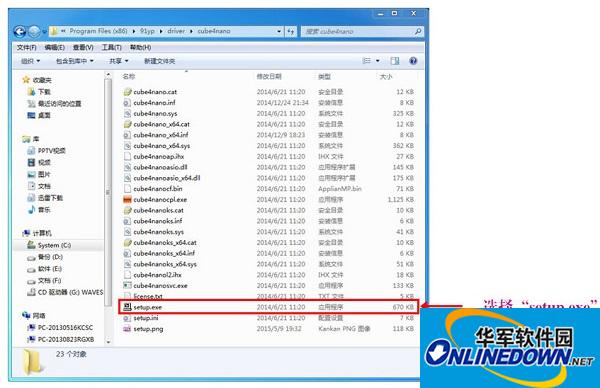This screenshot has height=388, width=600.
Task: Select the setup.exe installer icon
Action: click(x=127, y=307)
